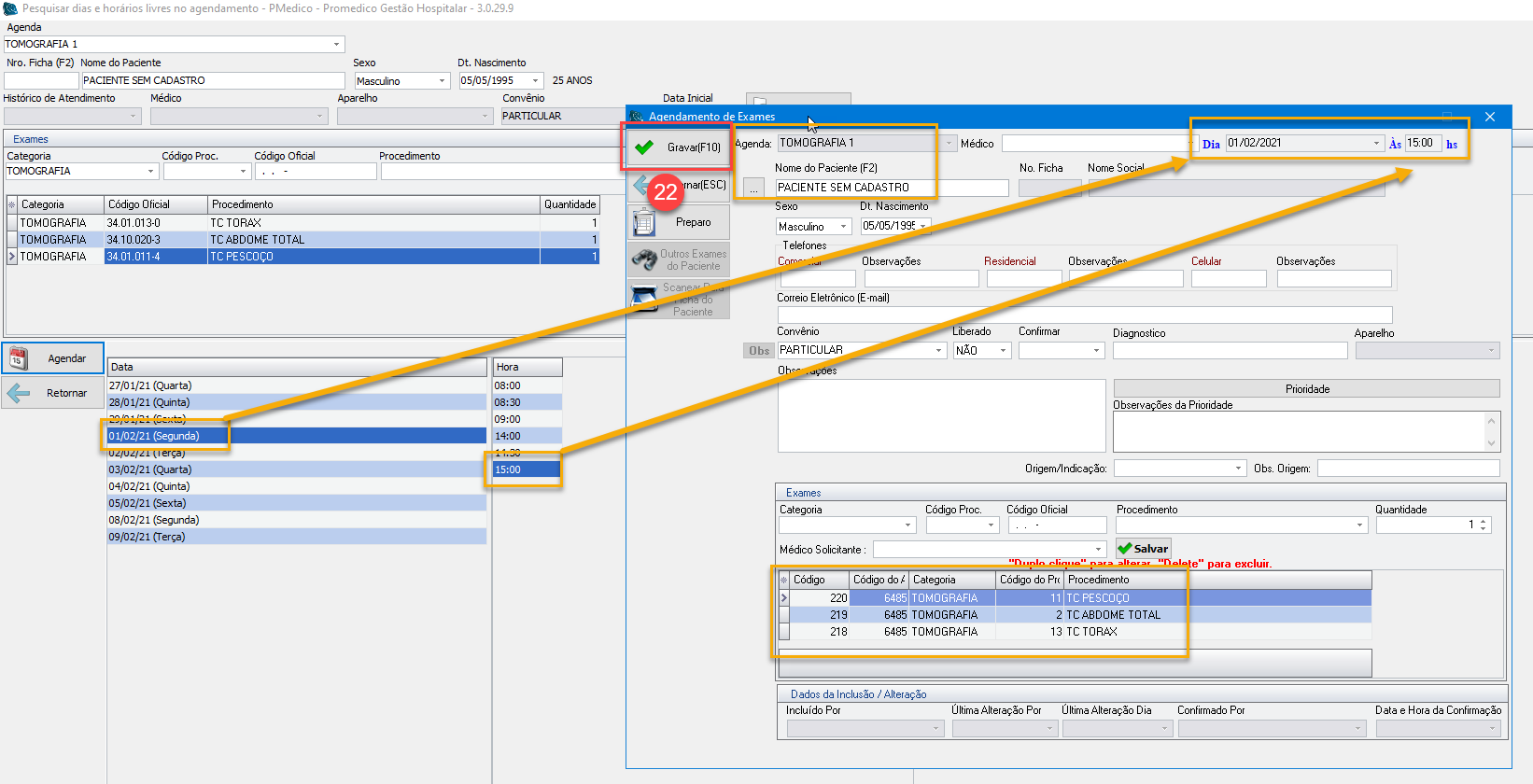Click Observações da Prioridade scrollbar down arrow
The width and height of the screenshot is (1533, 784).
[1491, 443]
